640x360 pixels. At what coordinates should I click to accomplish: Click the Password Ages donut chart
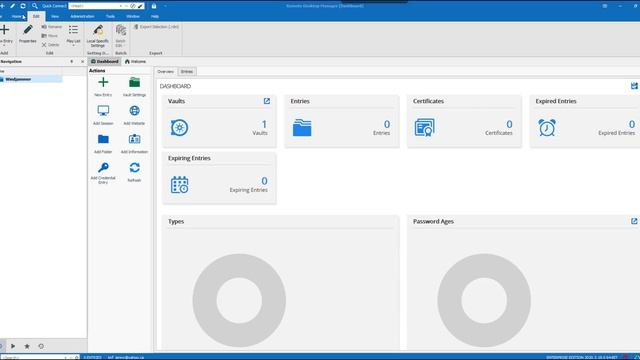[484, 300]
